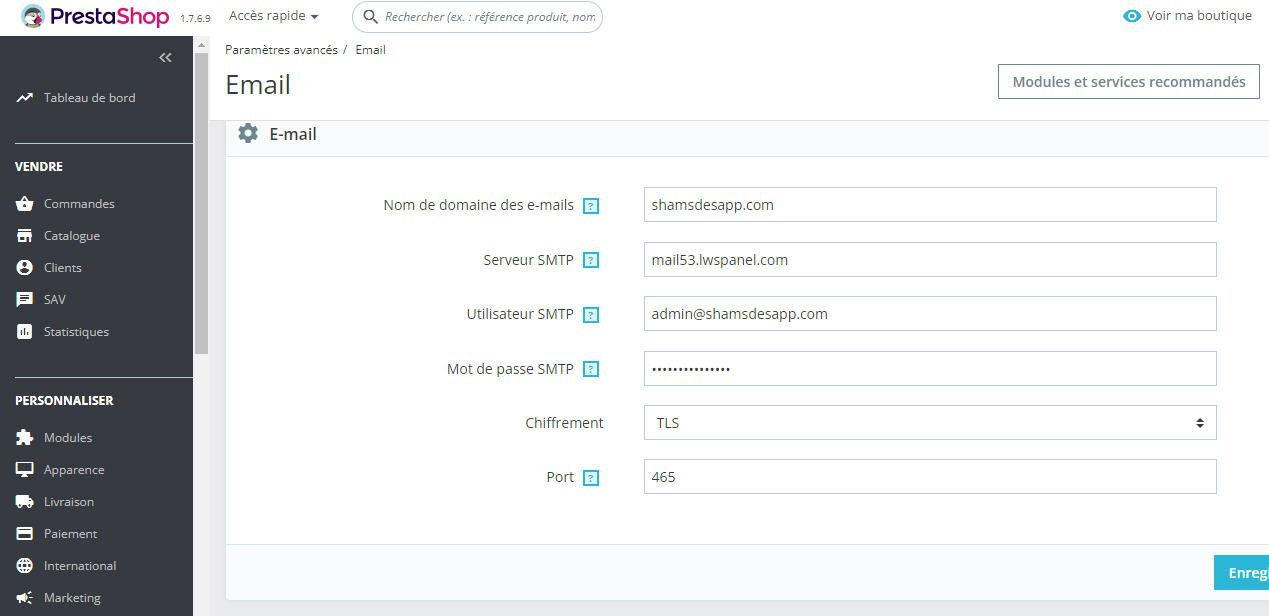Click the PERSONNALISER section heading
1269x616 pixels.
click(x=64, y=401)
